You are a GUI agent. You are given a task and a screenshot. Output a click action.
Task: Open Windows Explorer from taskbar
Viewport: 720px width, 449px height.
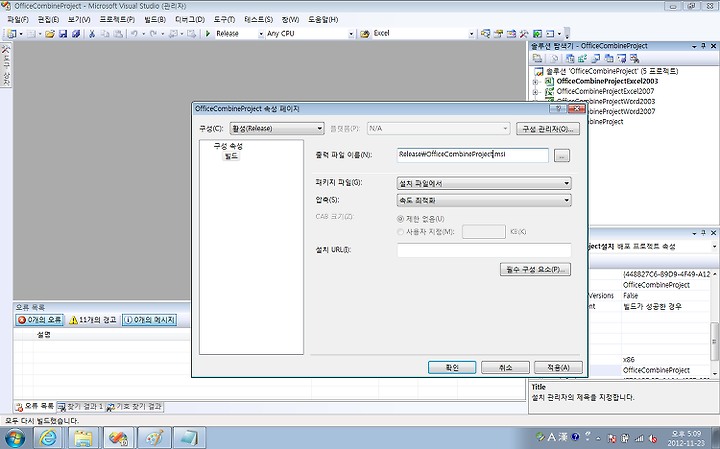(83, 438)
